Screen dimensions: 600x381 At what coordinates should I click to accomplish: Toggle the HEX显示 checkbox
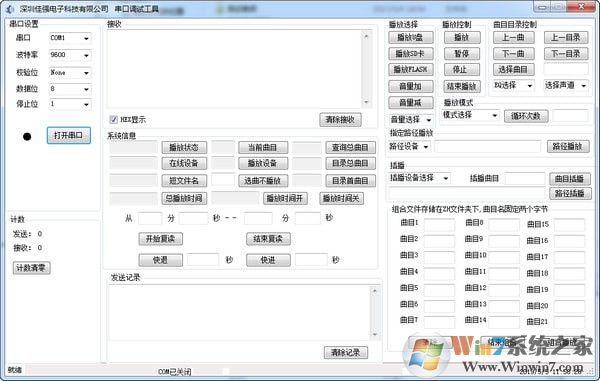coord(114,120)
